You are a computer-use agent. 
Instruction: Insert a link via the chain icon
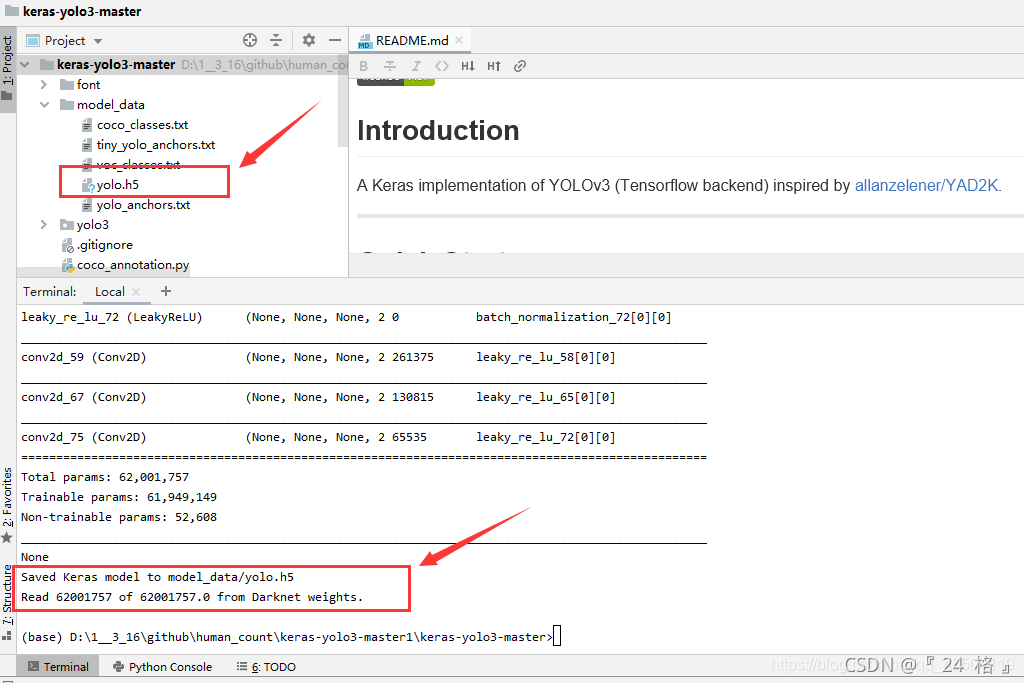[x=520, y=66]
